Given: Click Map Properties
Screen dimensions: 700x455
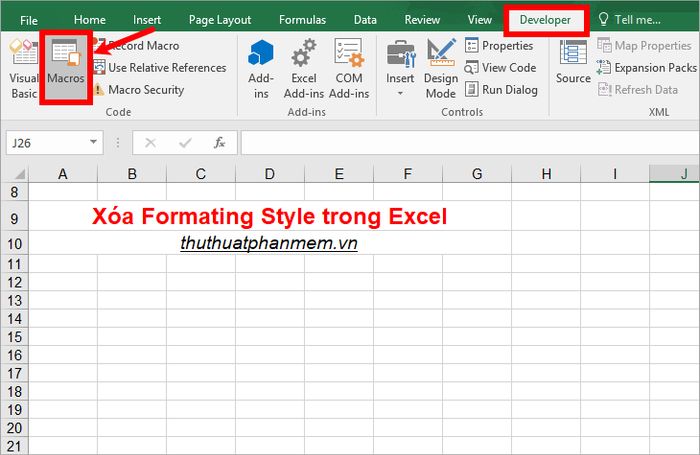Looking at the screenshot, I should tap(644, 46).
